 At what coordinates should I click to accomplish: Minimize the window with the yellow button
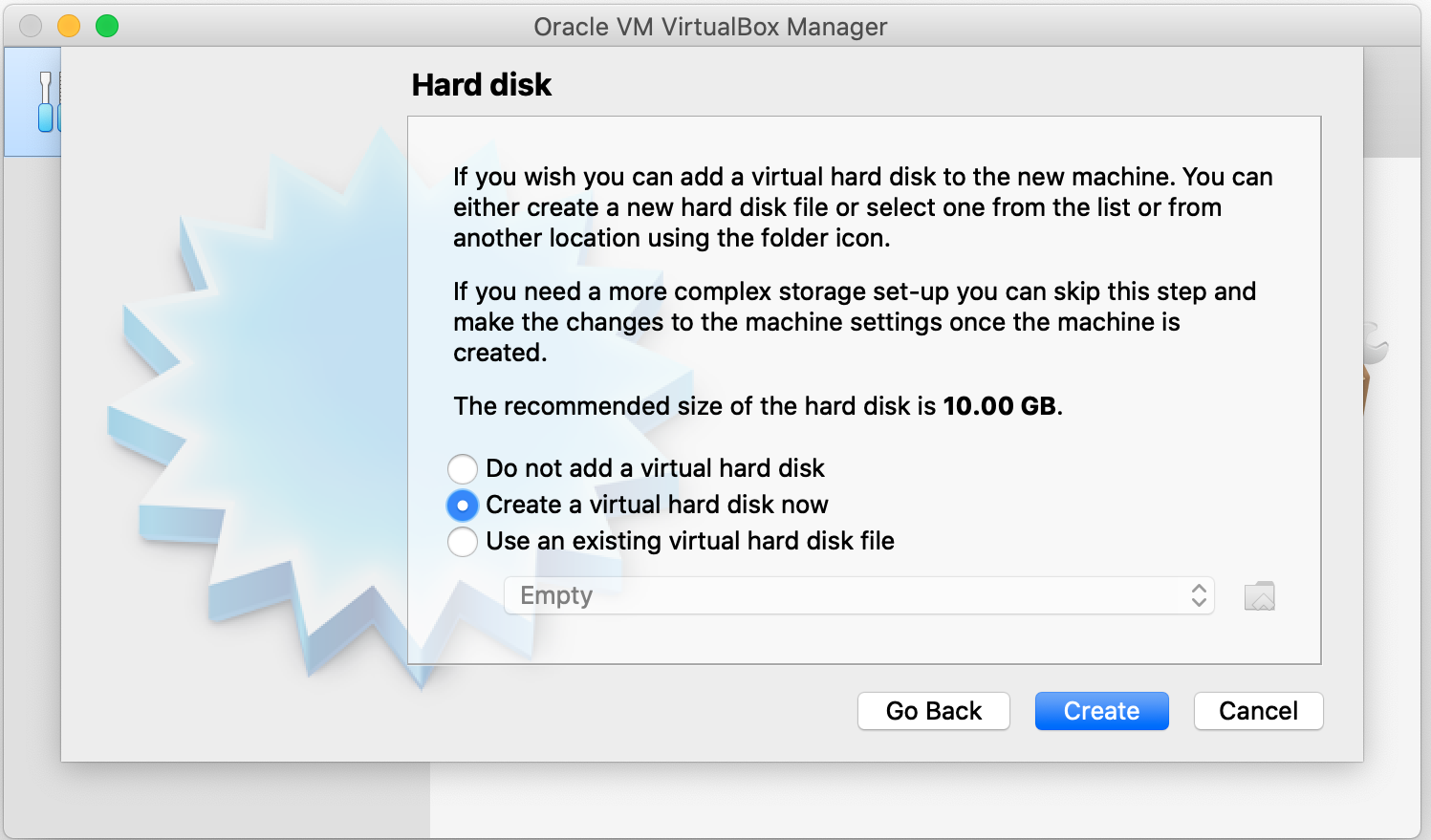coord(69,26)
